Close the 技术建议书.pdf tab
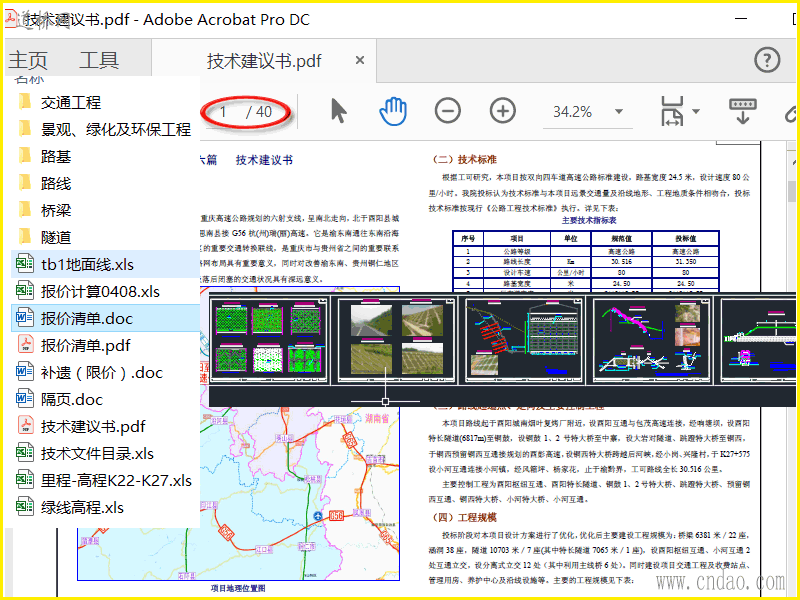 (x=360, y=60)
